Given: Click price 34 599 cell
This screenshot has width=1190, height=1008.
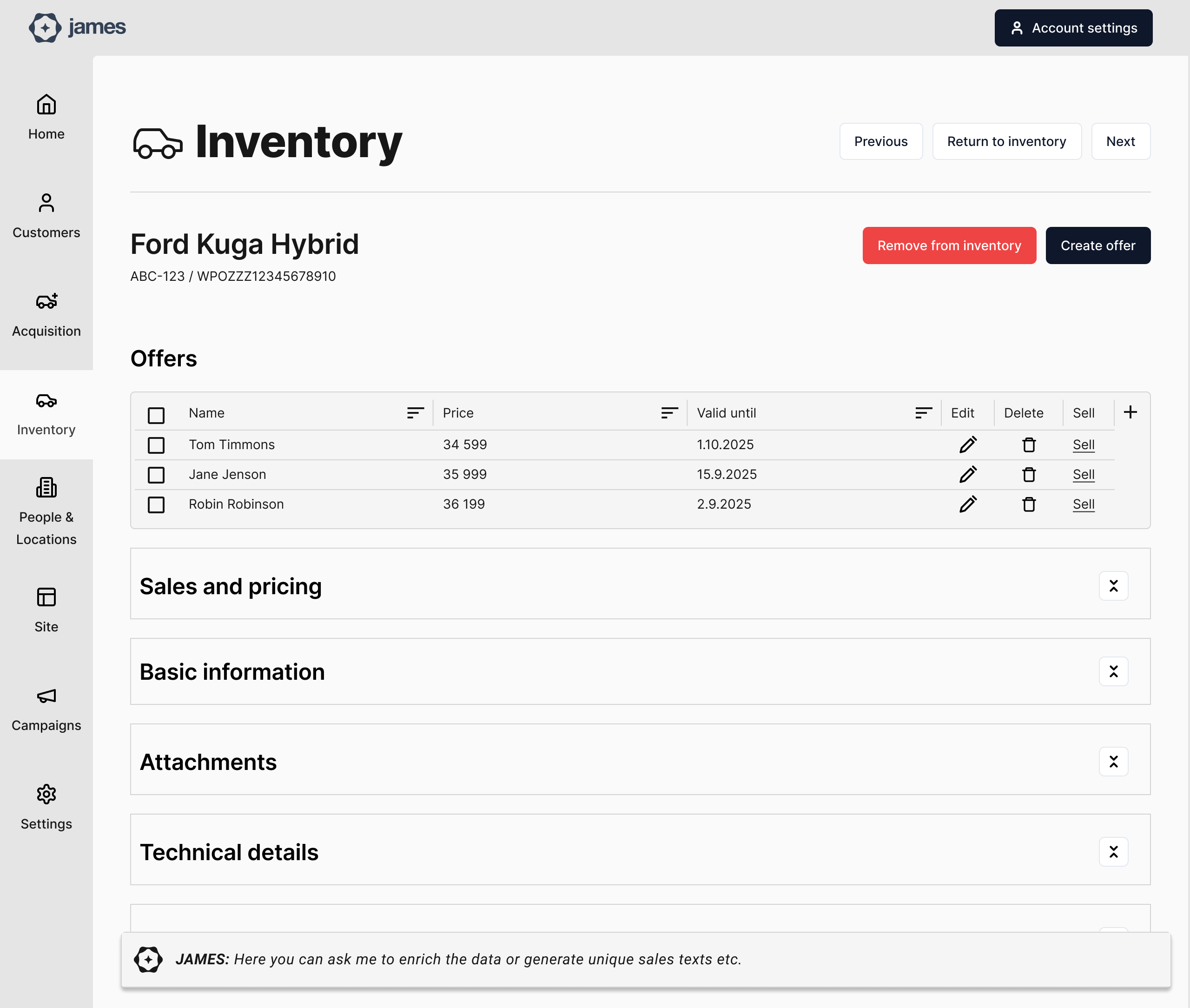Looking at the screenshot, I should [464, 444].
